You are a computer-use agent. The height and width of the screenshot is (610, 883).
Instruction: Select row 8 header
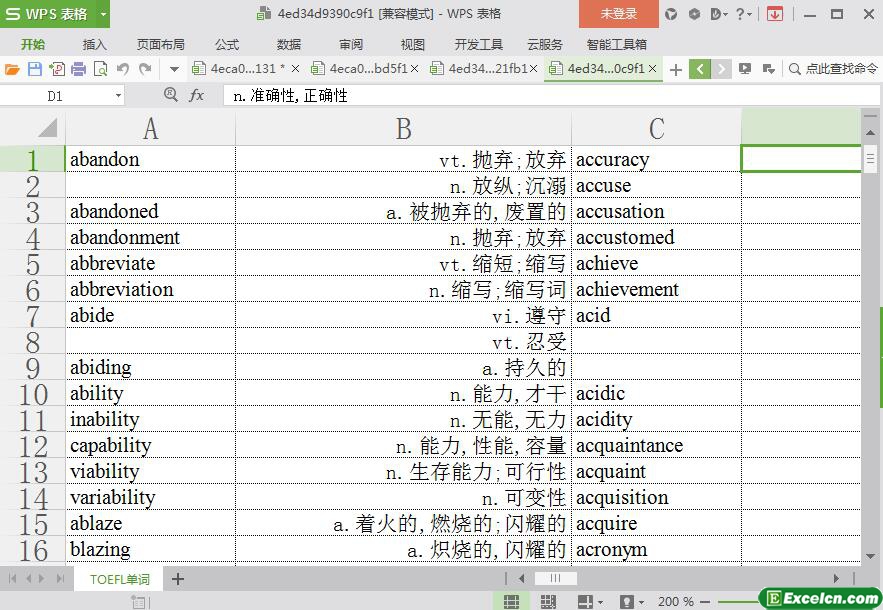33,341
